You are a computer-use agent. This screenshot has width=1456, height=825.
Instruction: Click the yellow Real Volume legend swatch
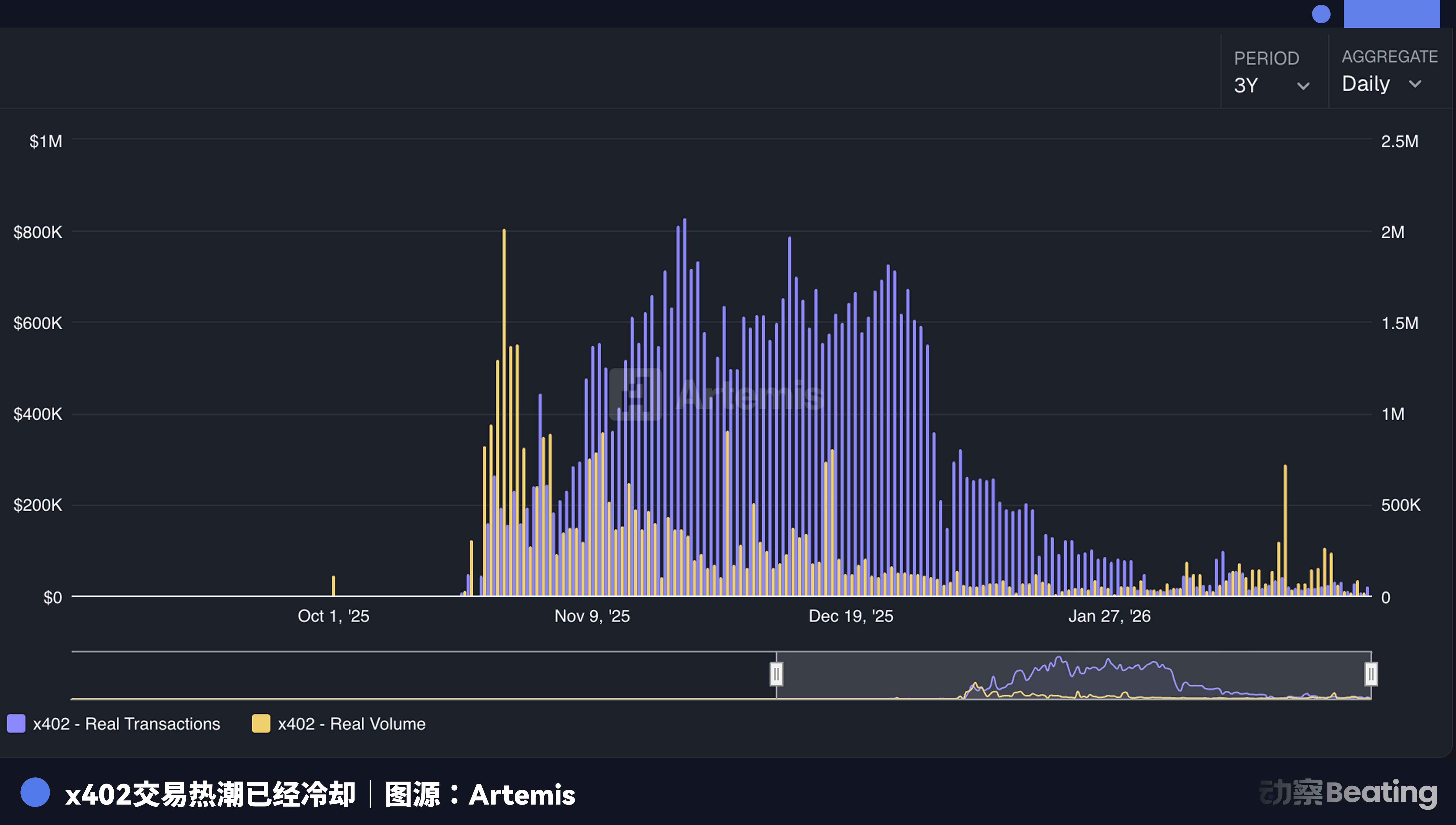(261, 724)
